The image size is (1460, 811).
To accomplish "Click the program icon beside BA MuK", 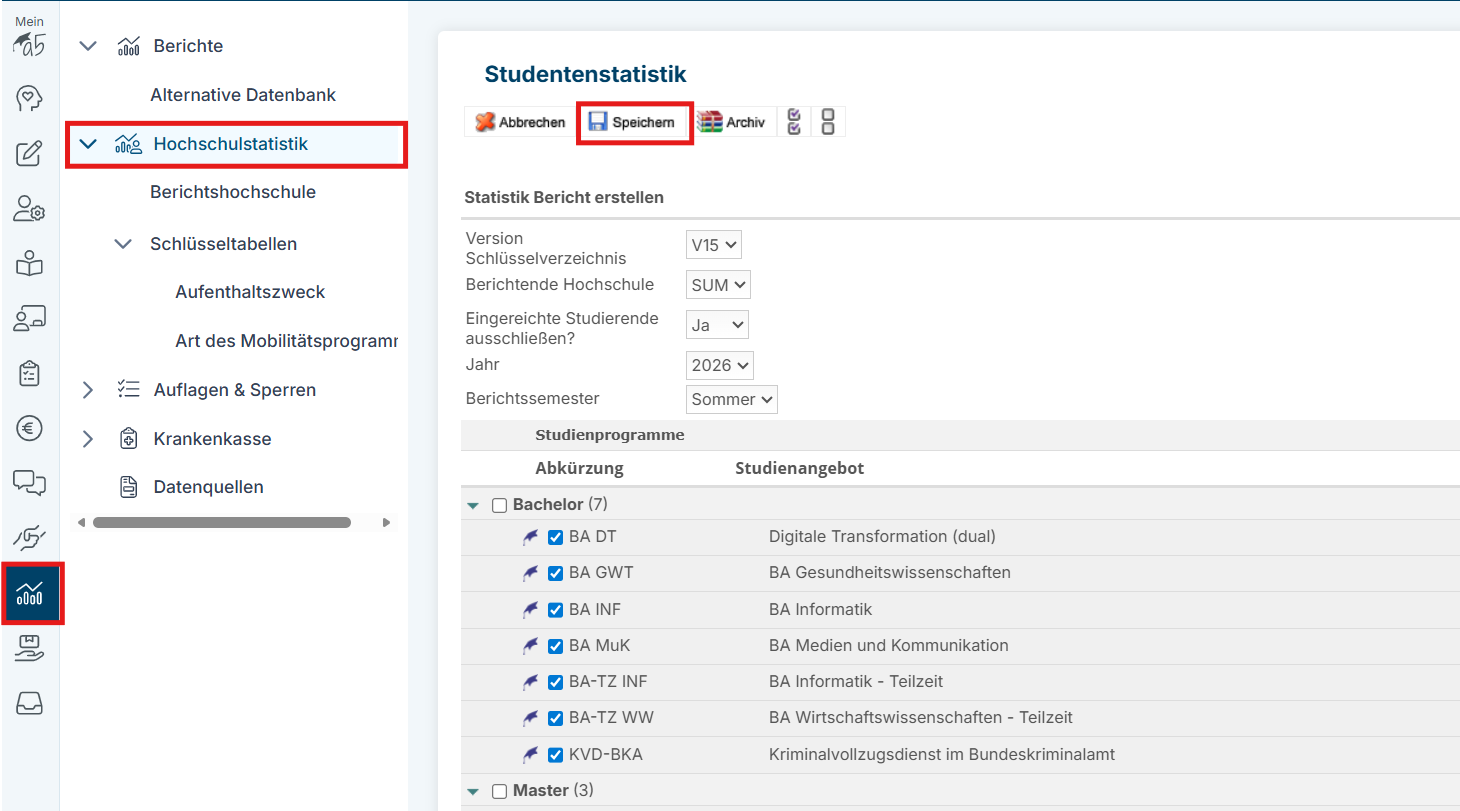I will (x=531, y=645).
